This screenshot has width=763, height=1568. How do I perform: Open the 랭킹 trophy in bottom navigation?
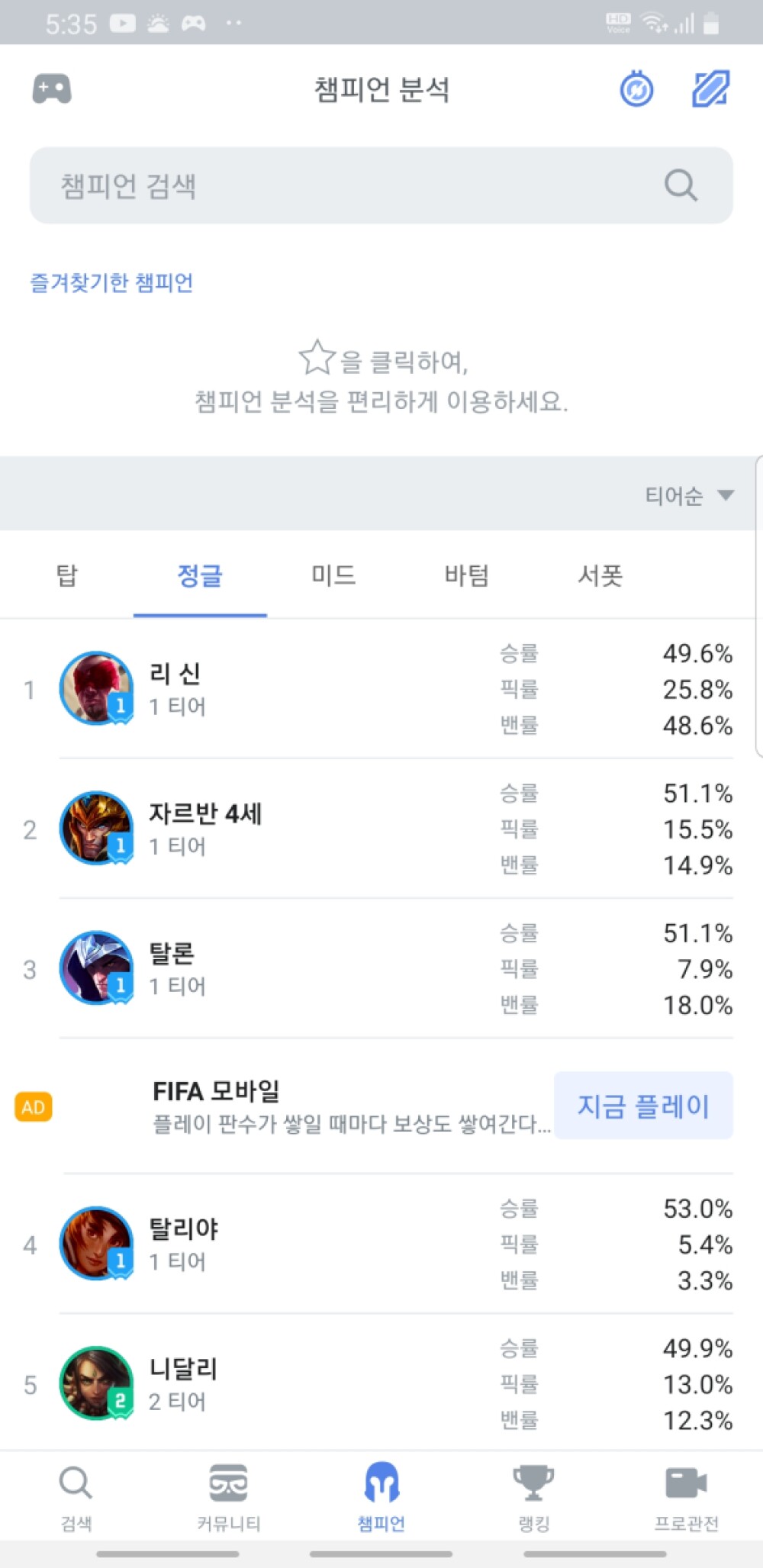tap(533, 1497)
